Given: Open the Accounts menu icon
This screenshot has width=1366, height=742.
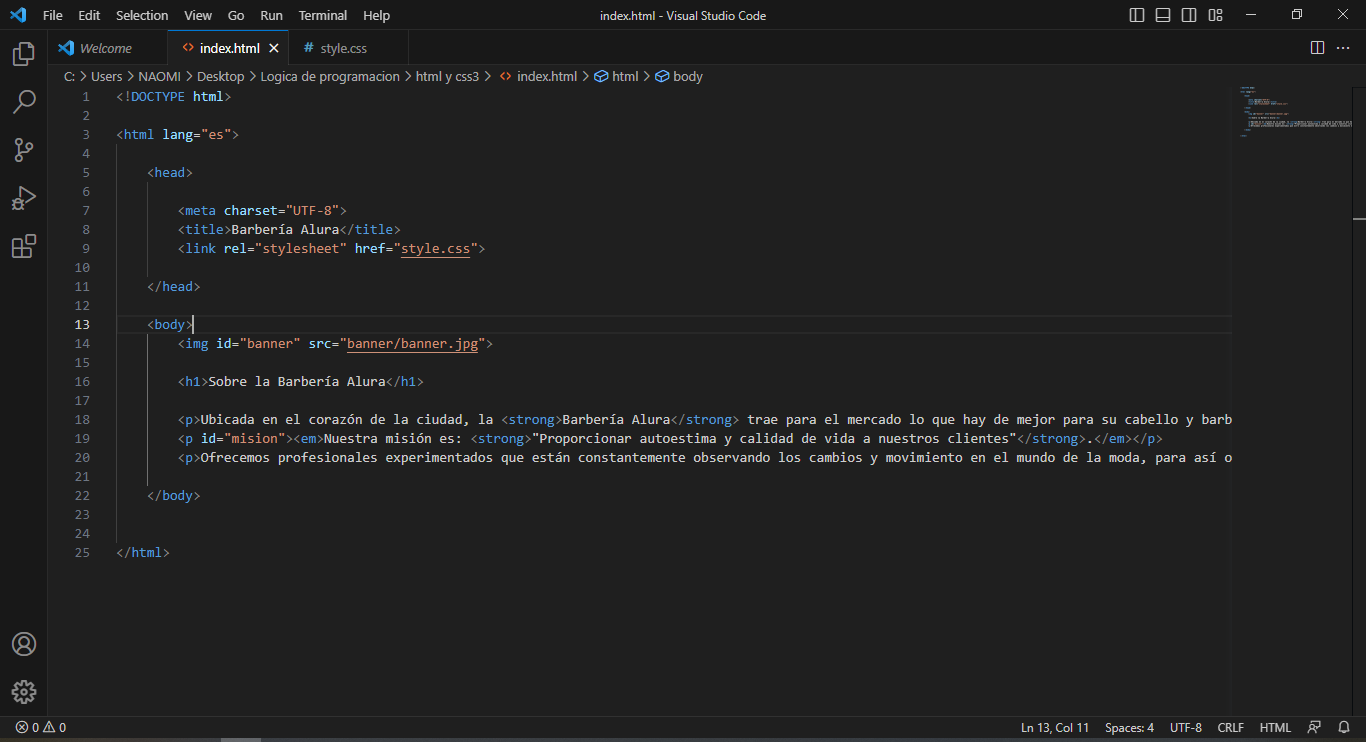Looking at the screenshot, I should pos(24,644).
